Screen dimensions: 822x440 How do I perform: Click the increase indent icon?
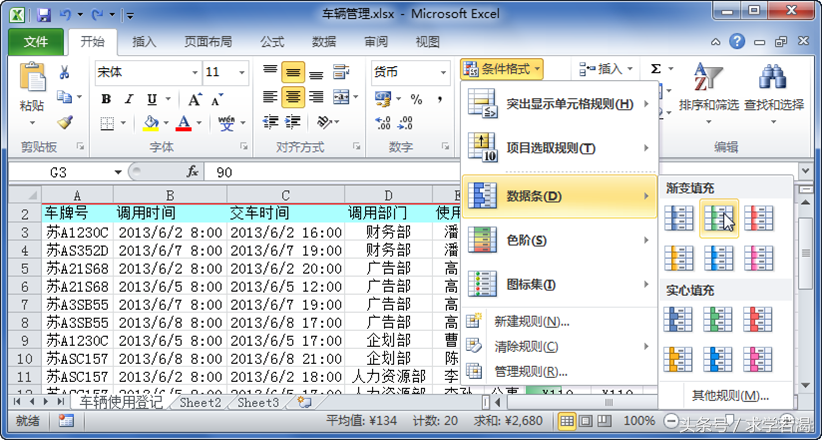click(x=293, y=122)
